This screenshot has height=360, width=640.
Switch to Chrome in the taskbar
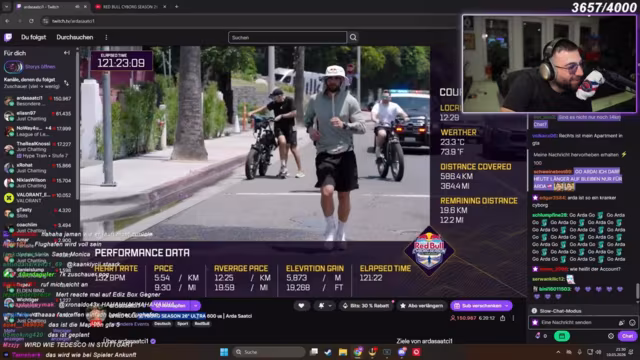pos(358,352)
